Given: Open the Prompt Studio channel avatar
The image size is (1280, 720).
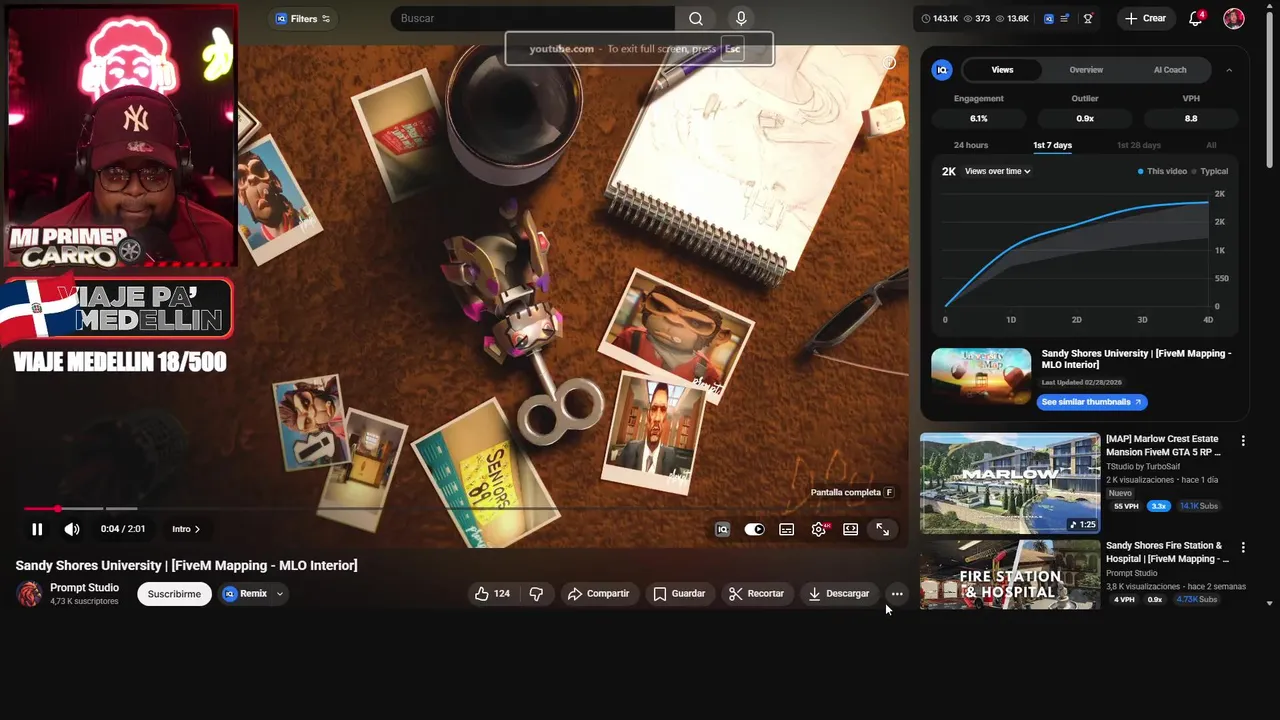Looking at the screenshot, I should [30, 594].
